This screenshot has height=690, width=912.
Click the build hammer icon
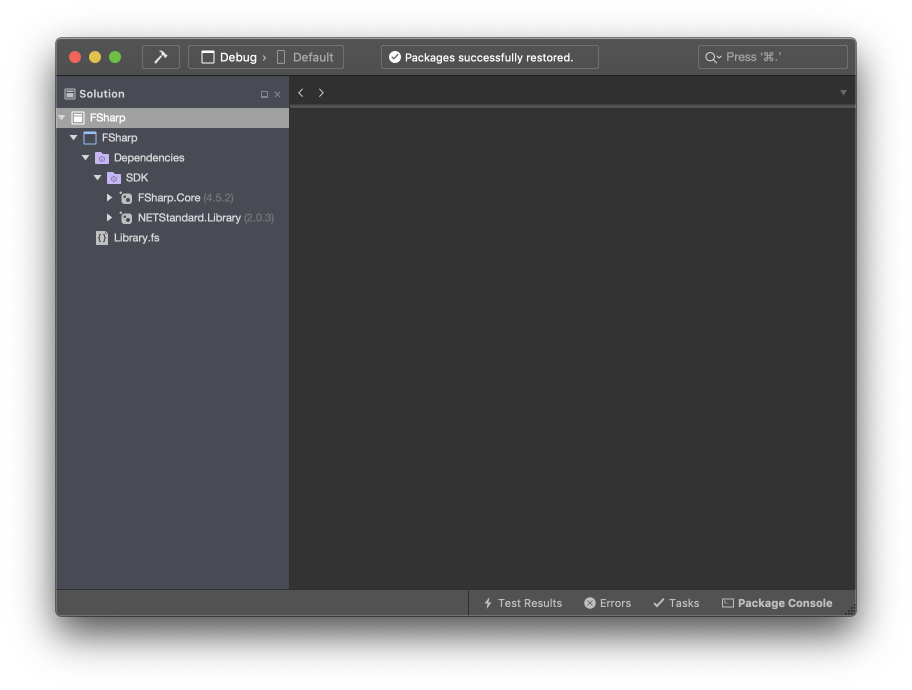coord(160,57)
